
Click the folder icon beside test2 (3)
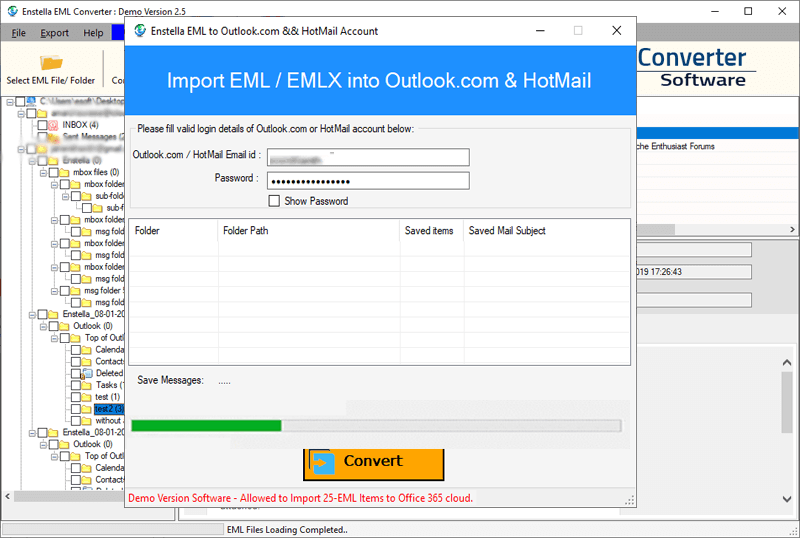tap(87, 409)
